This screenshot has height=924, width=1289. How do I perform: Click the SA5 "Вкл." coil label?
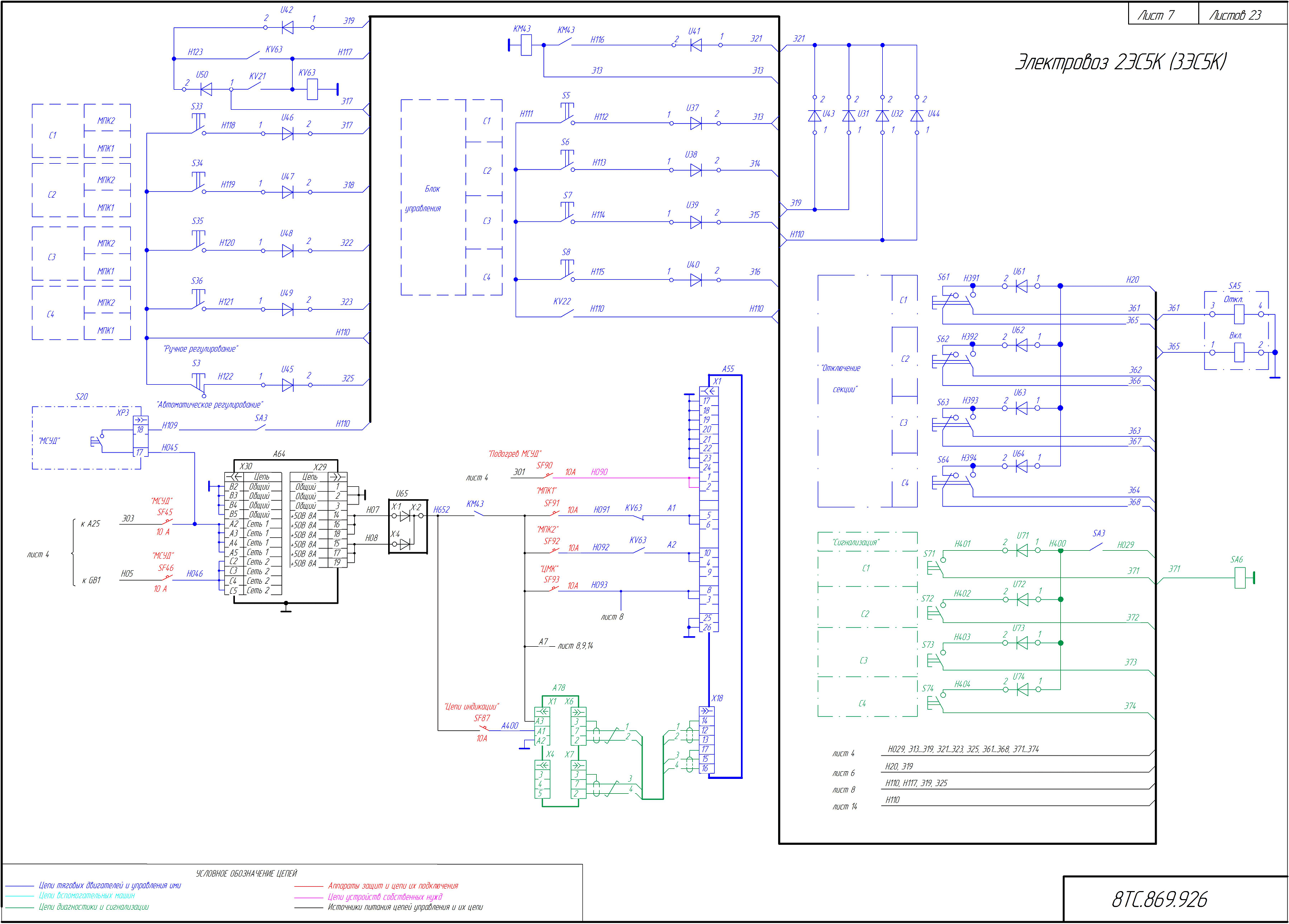click(1236, 335)
